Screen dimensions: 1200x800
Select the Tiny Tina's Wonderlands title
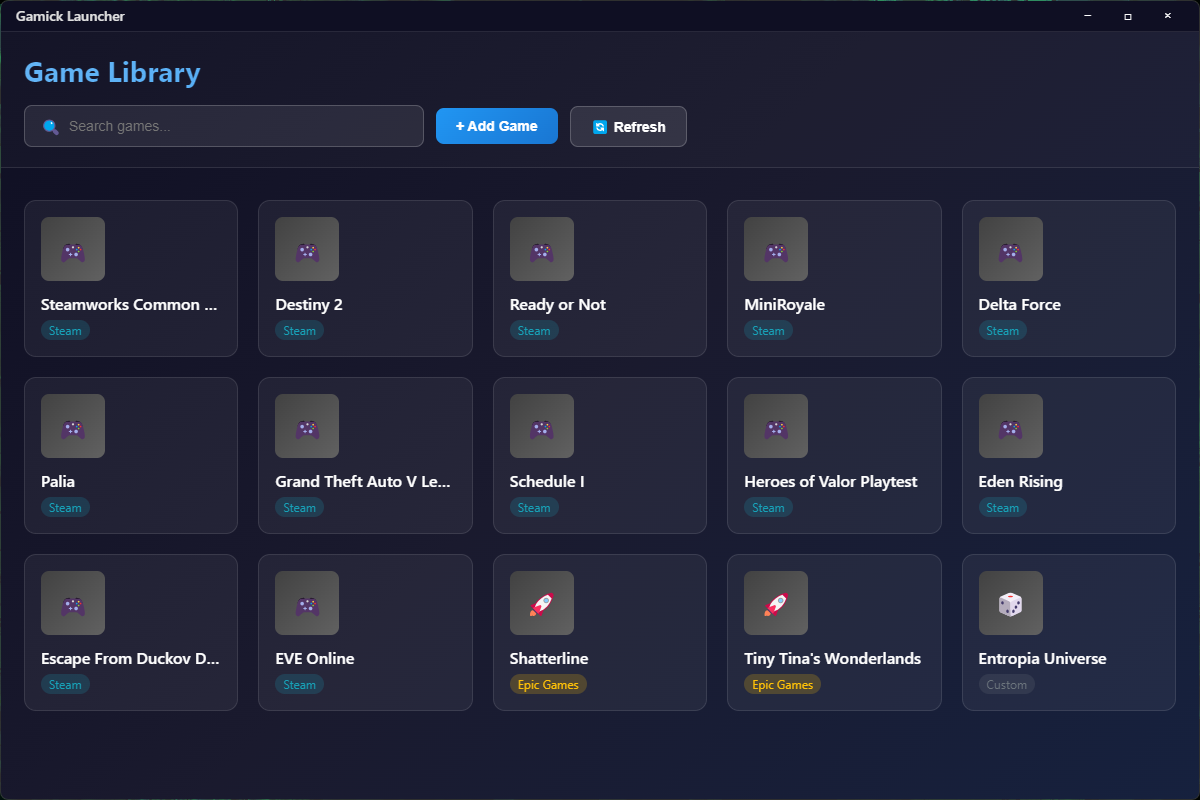833,659
